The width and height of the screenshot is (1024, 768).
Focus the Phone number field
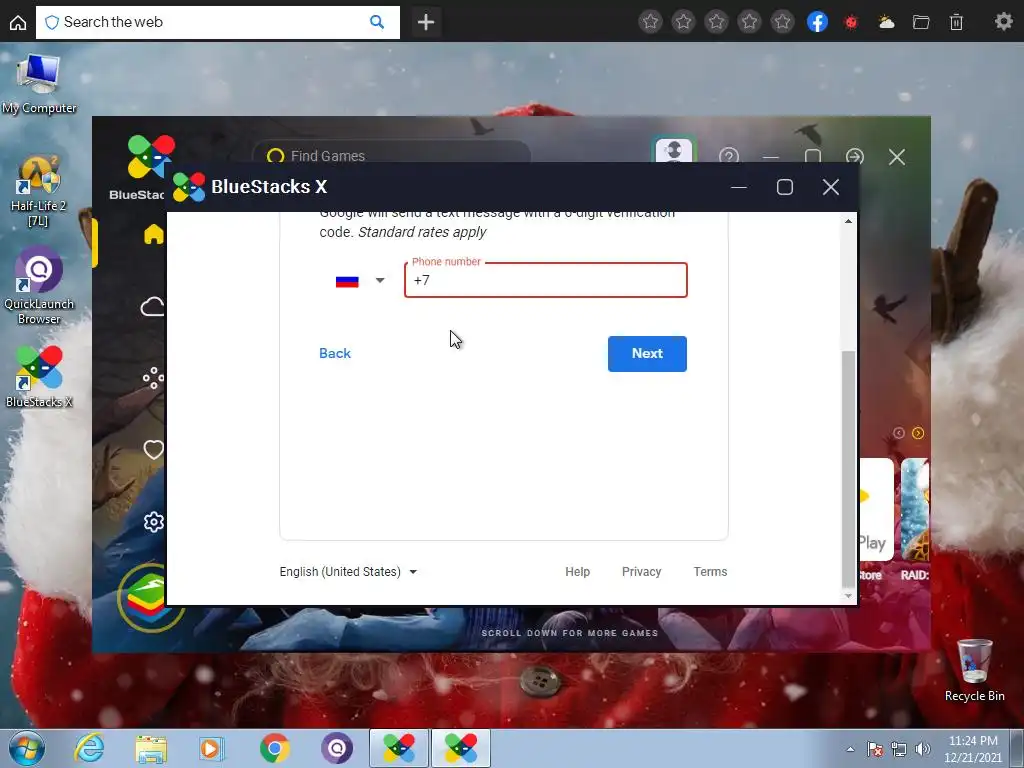coord(545,280)
